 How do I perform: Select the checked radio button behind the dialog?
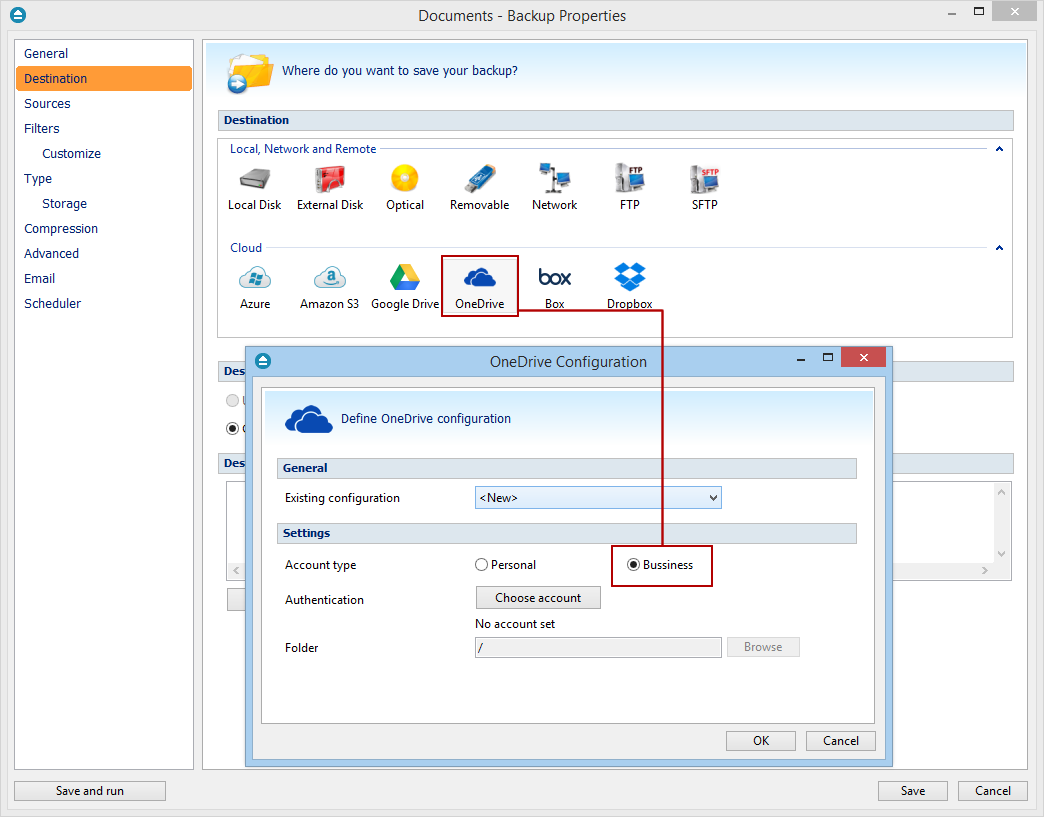[x=232, y=428]
